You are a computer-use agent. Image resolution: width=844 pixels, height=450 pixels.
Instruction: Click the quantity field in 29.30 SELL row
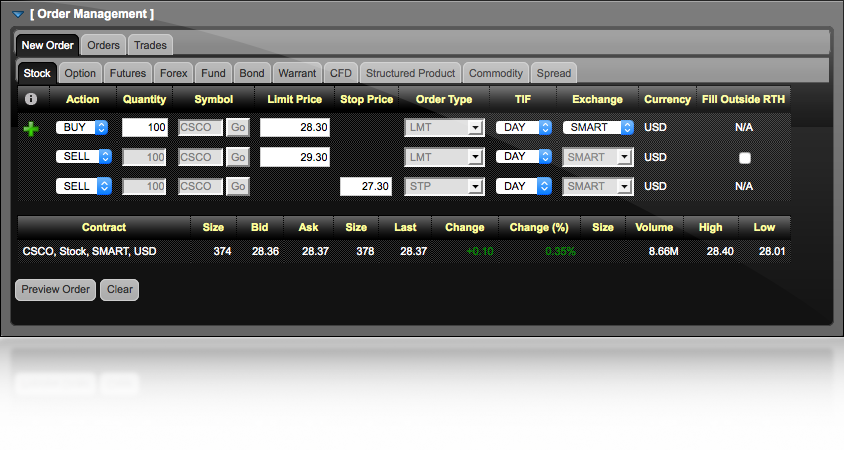(x=145, y=157)
